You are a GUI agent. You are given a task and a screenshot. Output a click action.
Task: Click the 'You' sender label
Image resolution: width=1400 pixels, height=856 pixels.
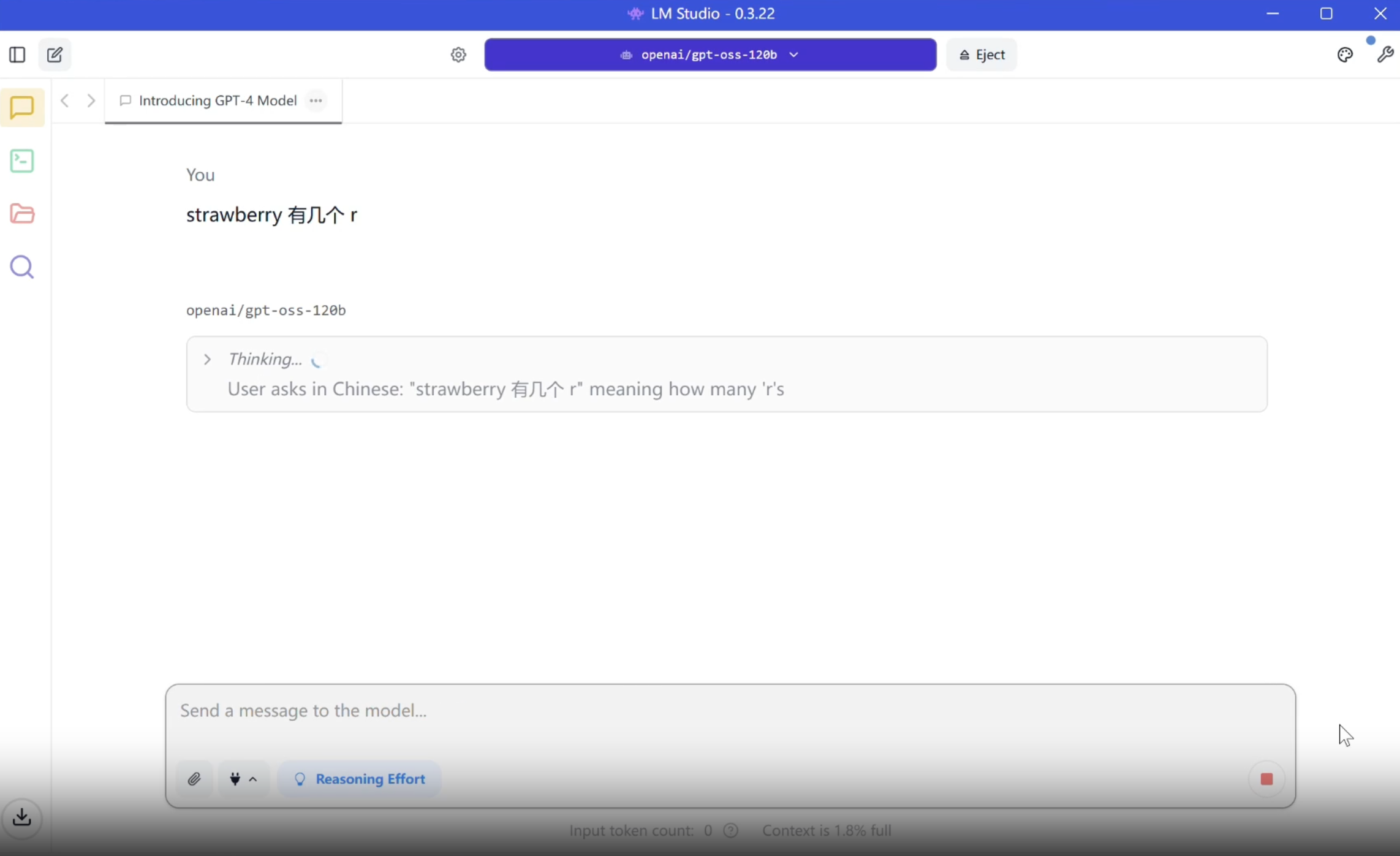(x=200, y=175)
